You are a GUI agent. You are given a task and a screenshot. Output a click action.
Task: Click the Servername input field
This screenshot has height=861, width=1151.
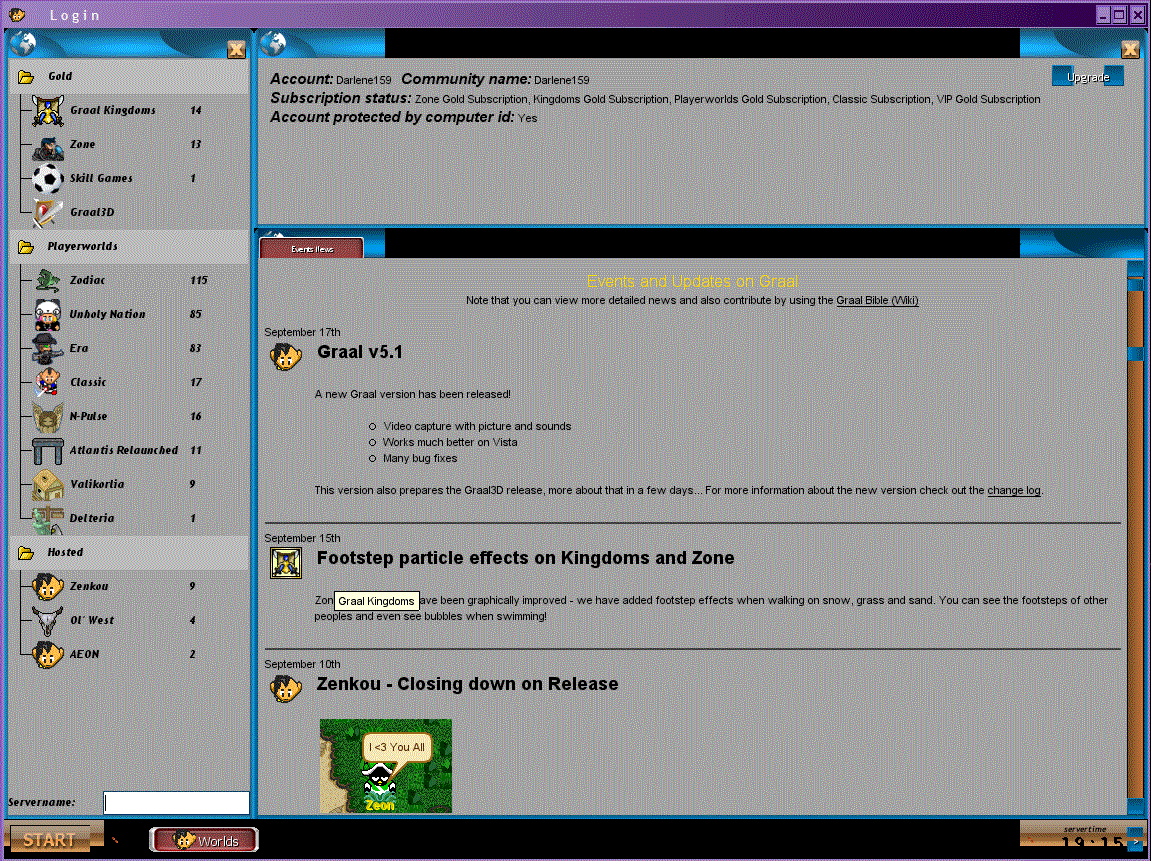(176, 803)
